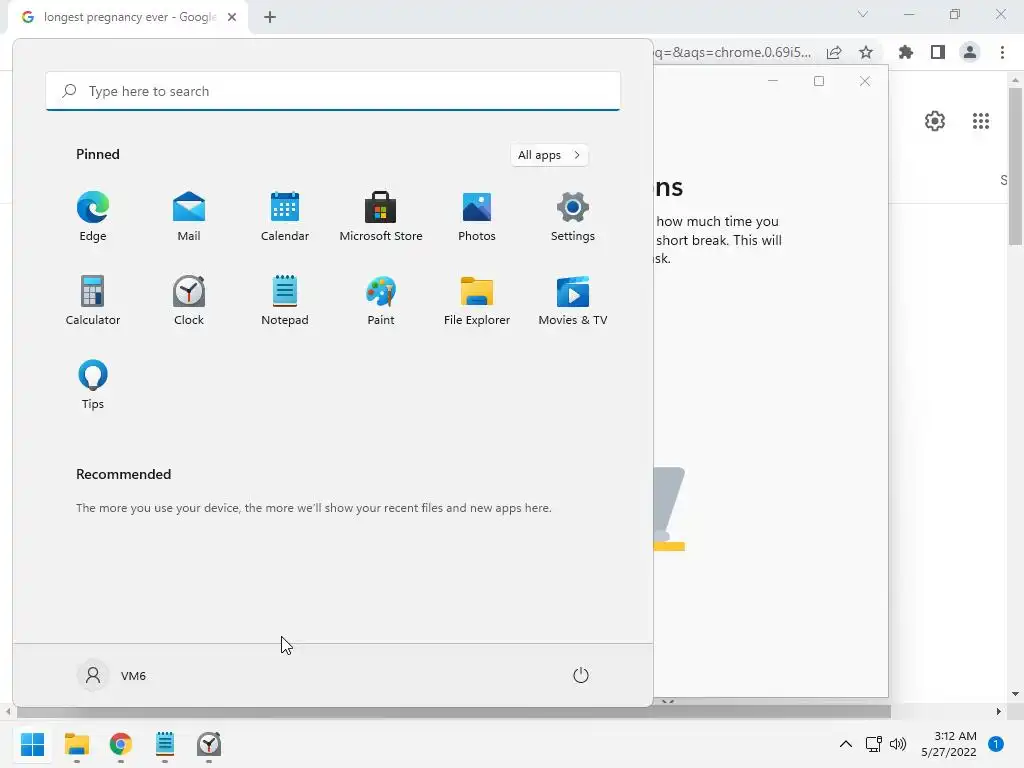The image size is (1024, 768).
Task: Open a new Chrome tab
Action: 270,17
